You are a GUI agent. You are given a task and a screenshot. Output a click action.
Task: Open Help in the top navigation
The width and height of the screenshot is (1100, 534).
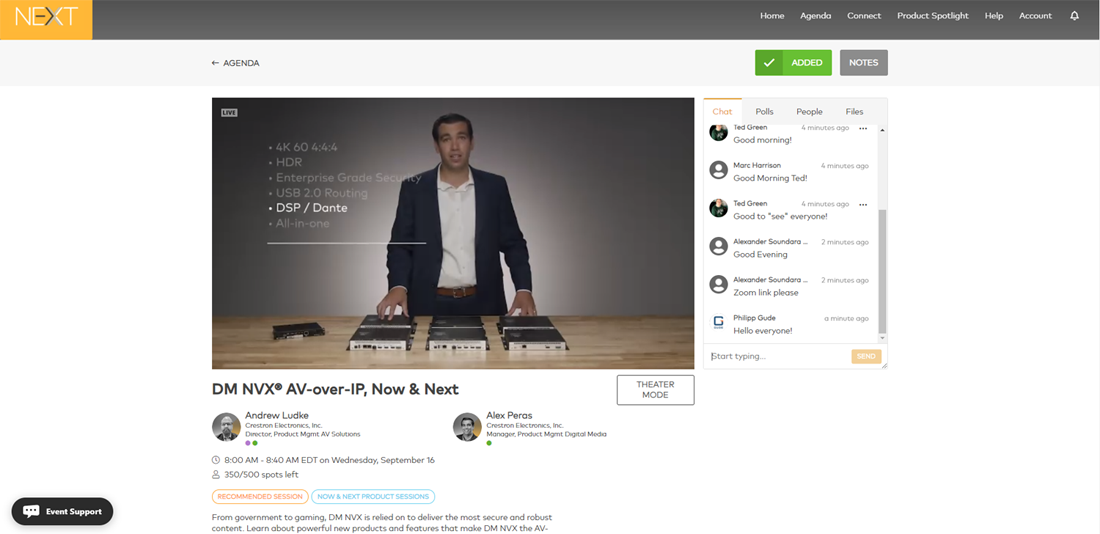coord(993,15)
